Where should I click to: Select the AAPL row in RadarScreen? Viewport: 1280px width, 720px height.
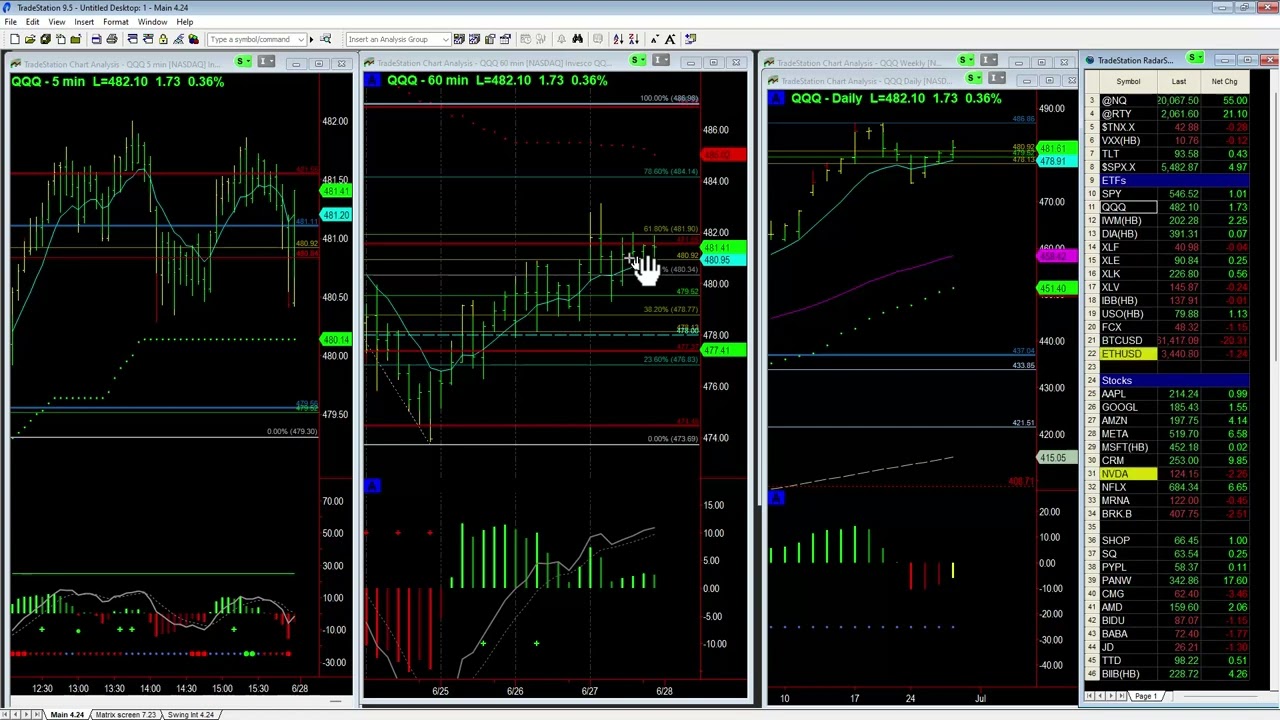(x=1166, y=394)
